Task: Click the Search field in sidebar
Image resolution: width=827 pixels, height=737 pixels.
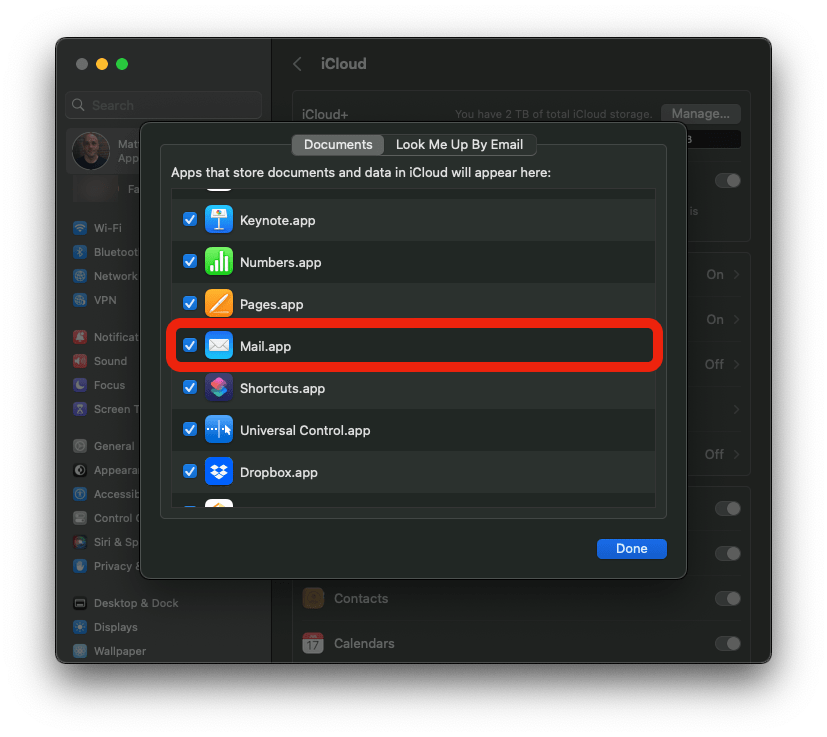Action: (x=165, y=105)
